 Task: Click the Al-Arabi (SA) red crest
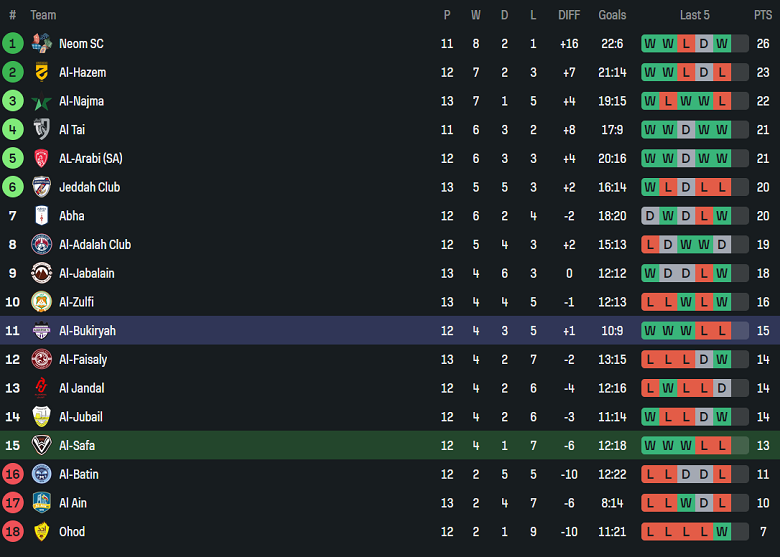pyautogui.click(x=41, y=158)
